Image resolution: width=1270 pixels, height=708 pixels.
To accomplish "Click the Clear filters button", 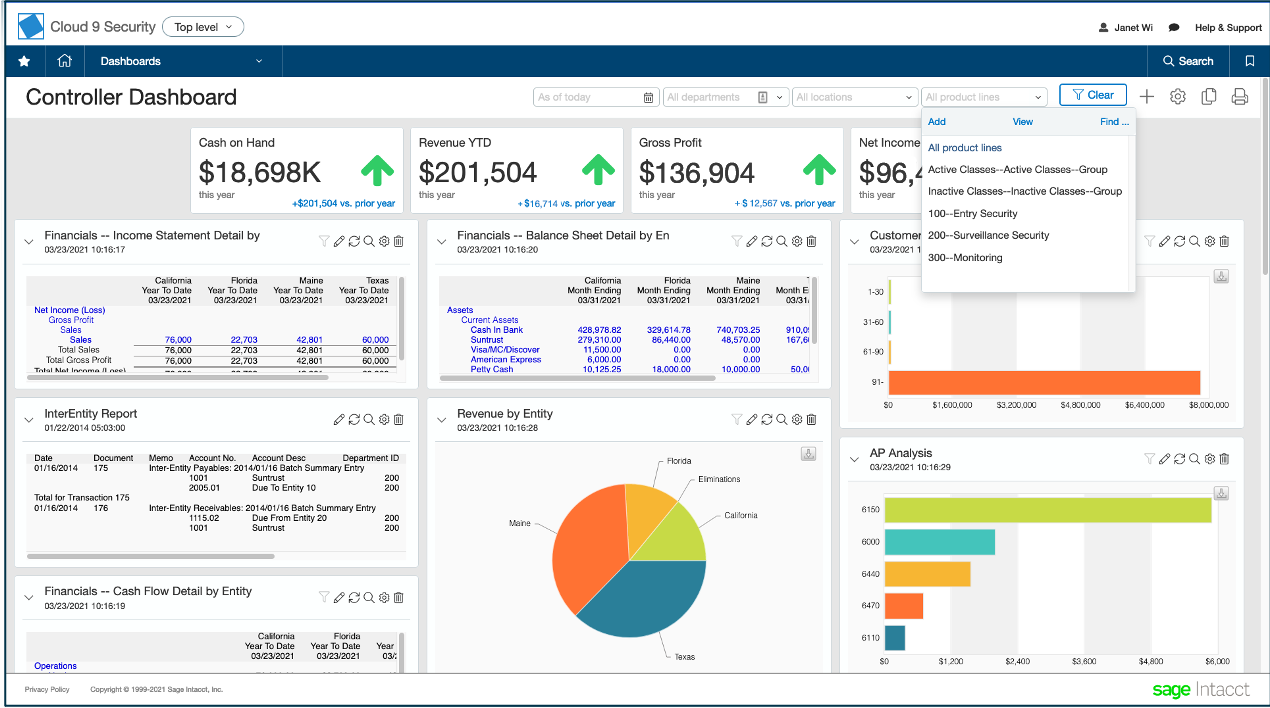I will point(1092,94).
